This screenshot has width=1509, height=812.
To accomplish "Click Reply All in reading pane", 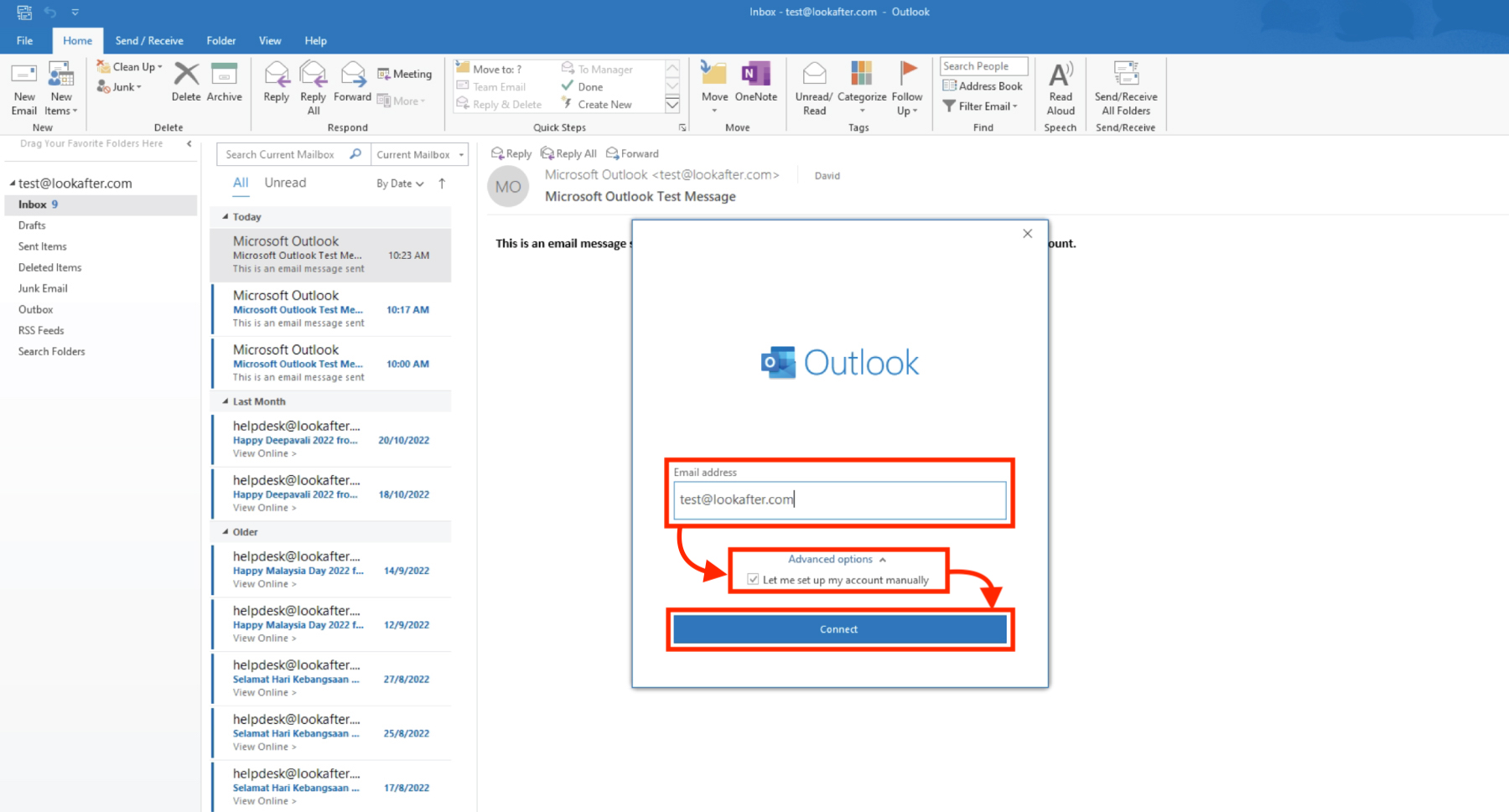I will 569,153.
